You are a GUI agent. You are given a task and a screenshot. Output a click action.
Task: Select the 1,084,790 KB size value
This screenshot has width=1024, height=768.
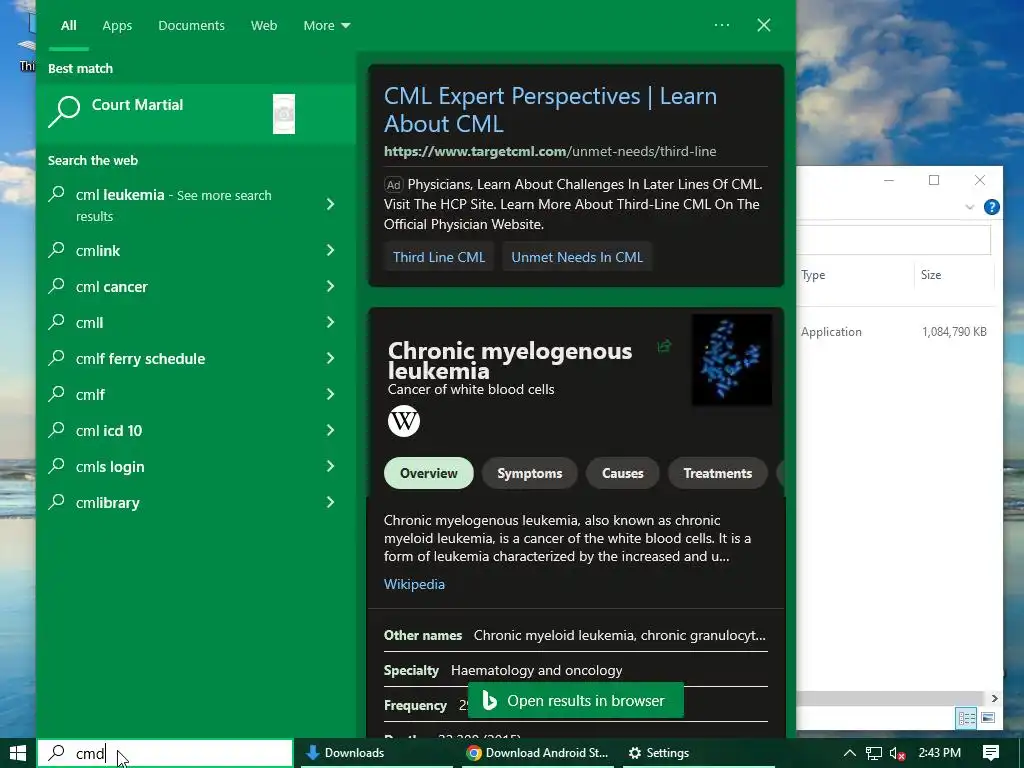pyautogui.click(x=954, y=332)
